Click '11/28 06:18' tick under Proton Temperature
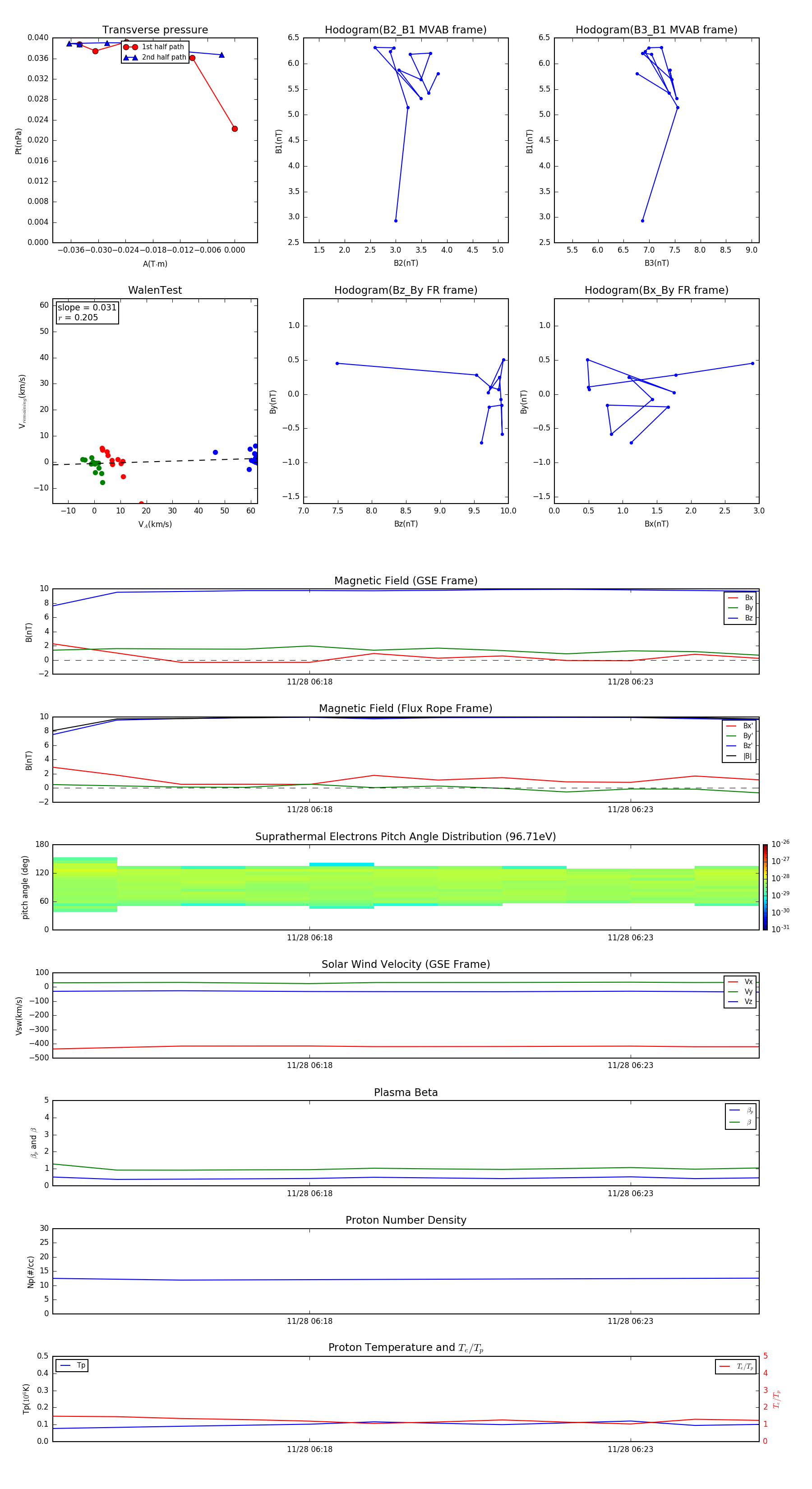 (x=310, y=1449)
